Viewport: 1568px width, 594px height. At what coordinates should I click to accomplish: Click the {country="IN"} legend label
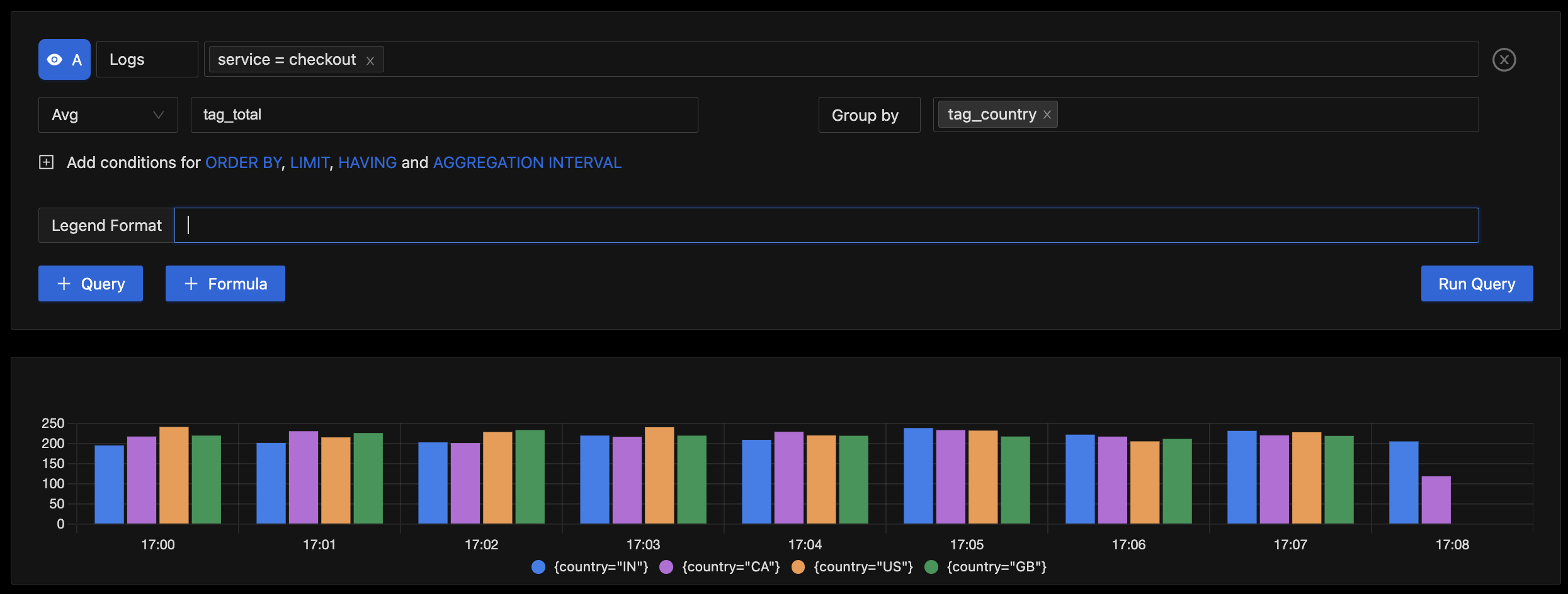pyautogui.click(x=601, y=567)
